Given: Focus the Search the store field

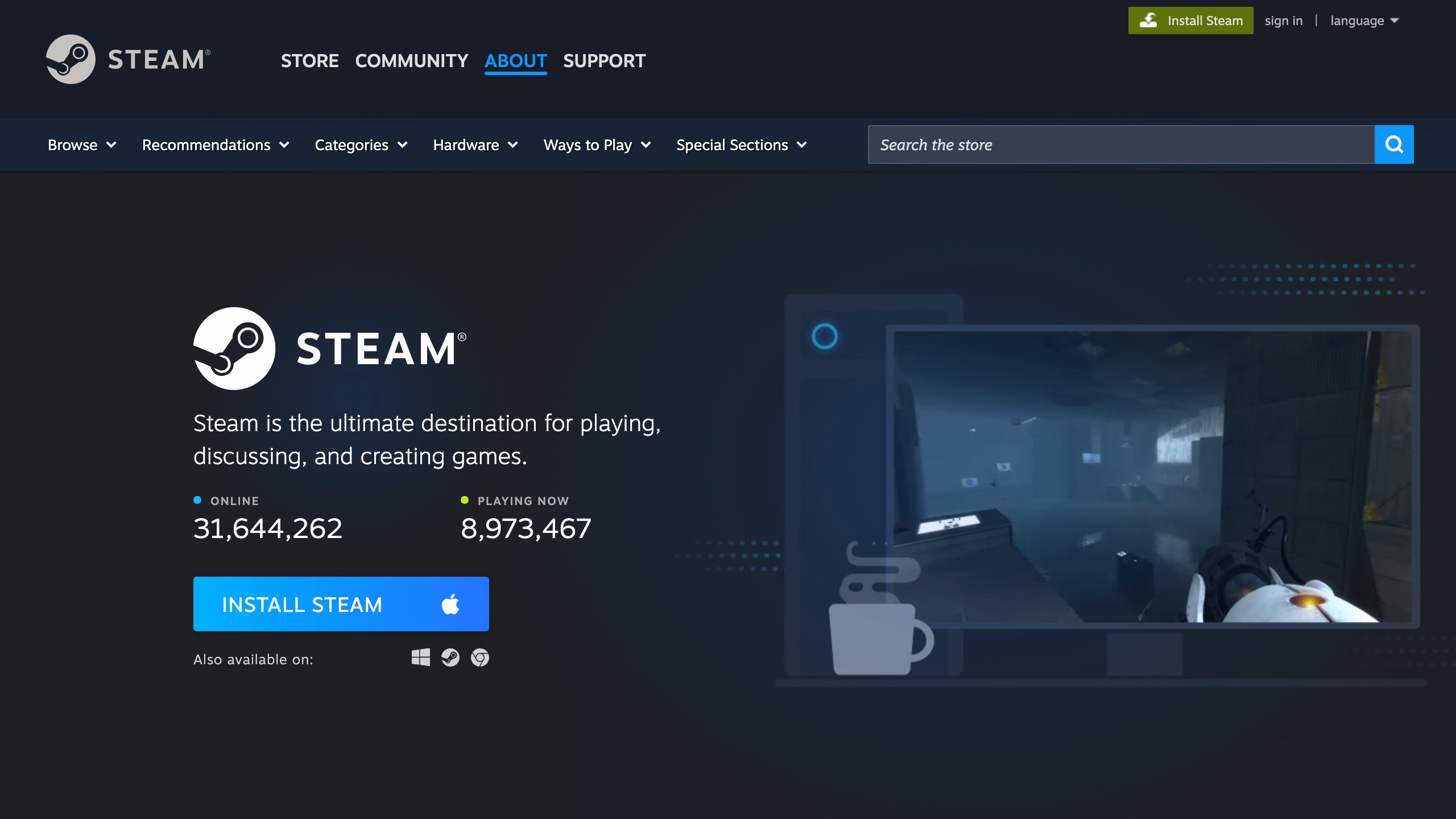Looking at the screenshot, I should pyautogui.click(x=1121, y=144).
